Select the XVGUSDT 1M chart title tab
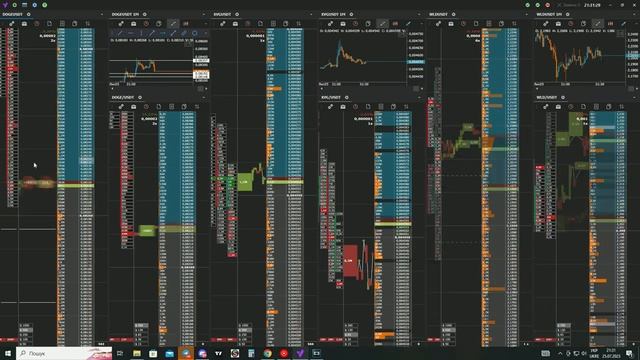This screenshot has height=360, width=640. point(333,14)
